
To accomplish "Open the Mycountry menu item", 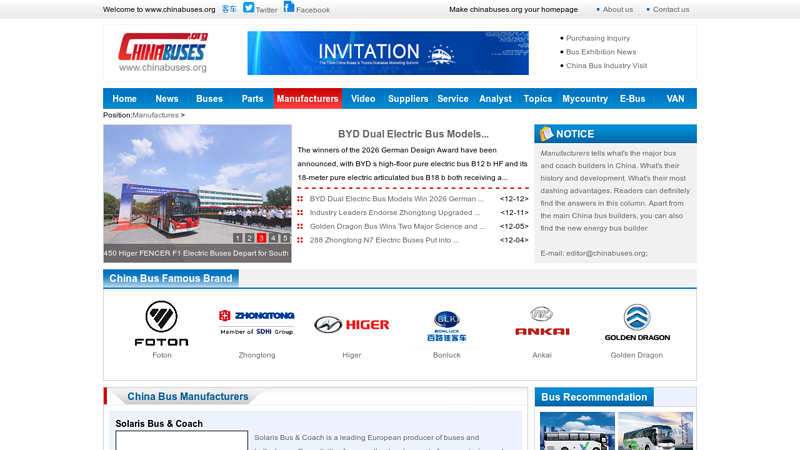I will (585, 98).
